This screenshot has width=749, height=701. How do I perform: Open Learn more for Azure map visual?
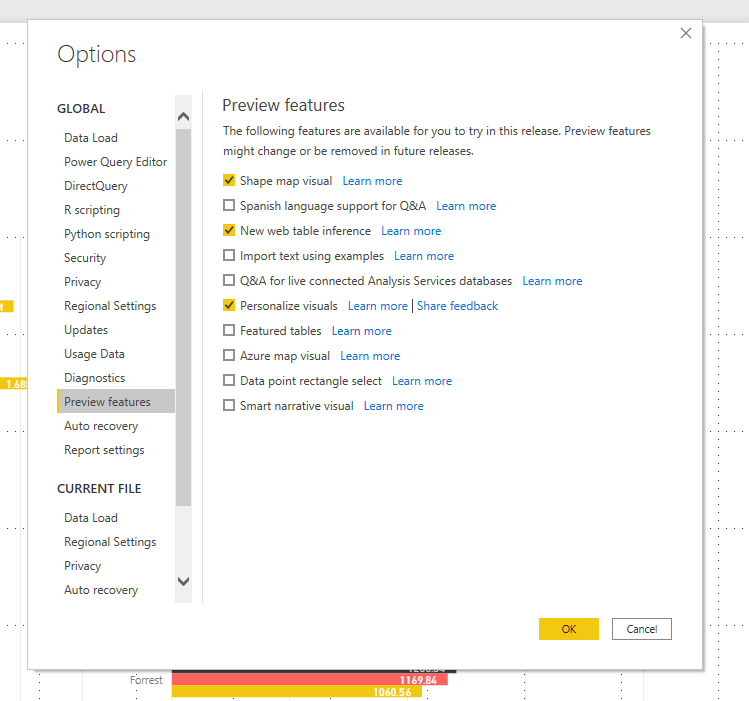(370, 356)
